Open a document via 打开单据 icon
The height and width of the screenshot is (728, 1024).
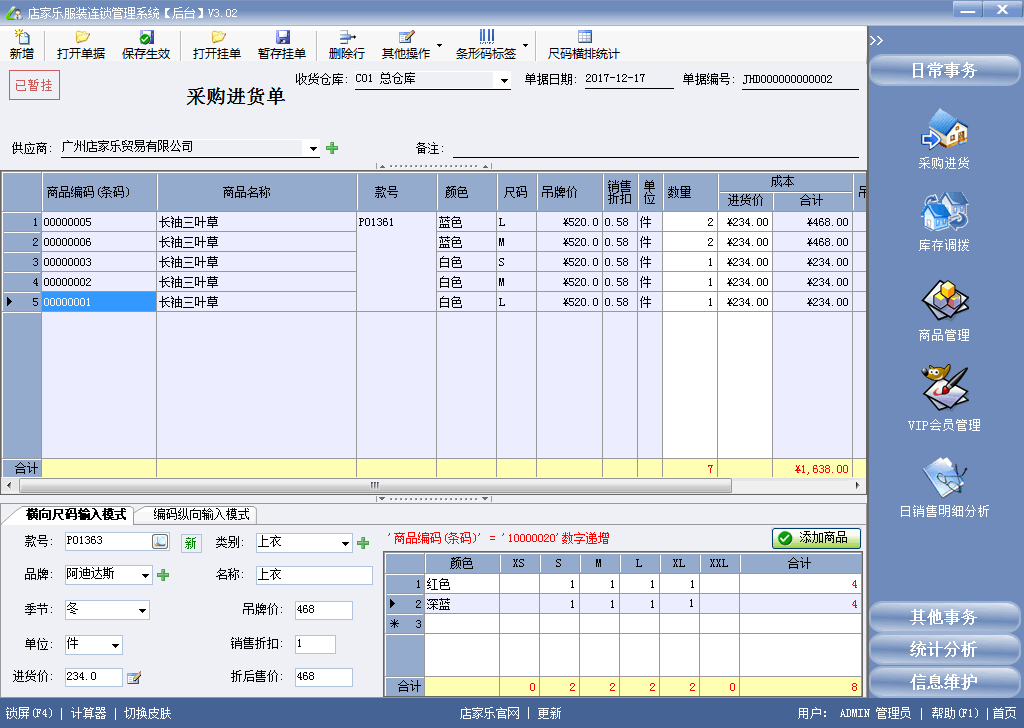(x=81, y=44)
